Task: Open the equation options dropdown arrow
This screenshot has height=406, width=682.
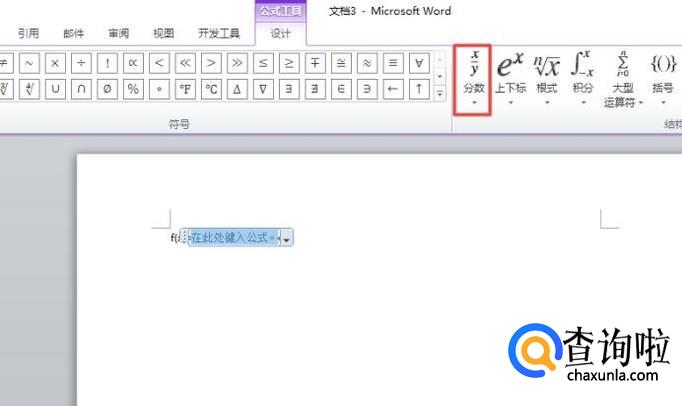Action: coord(286,238)
